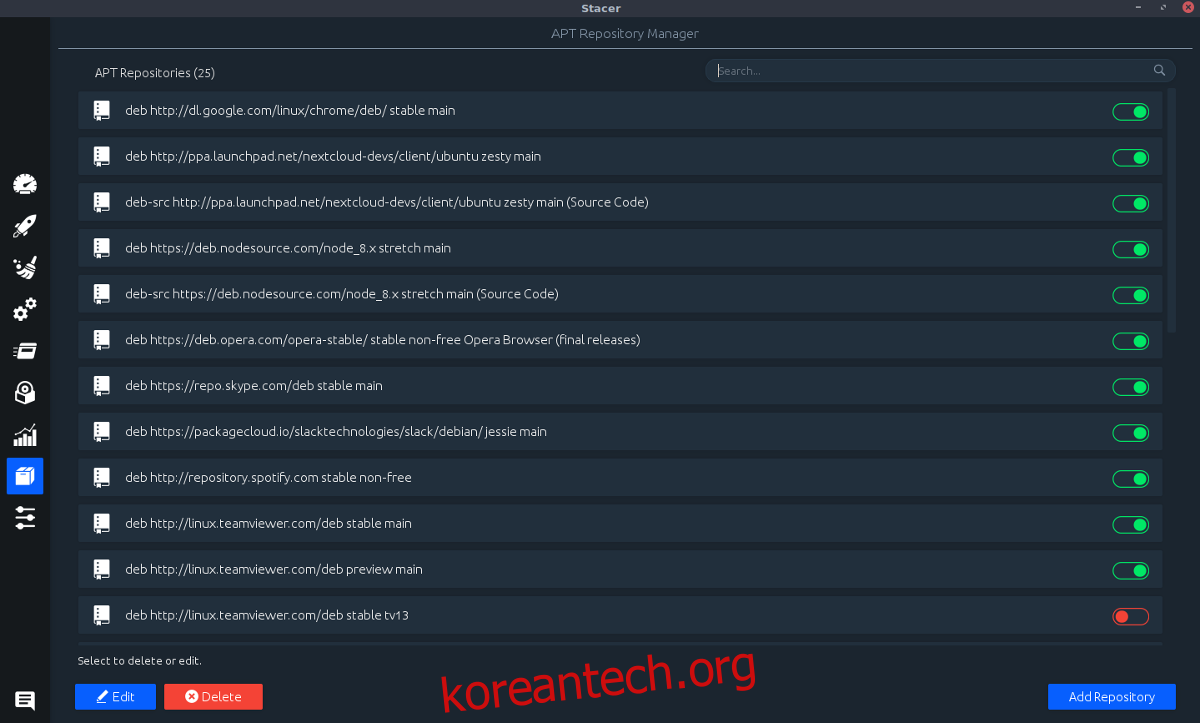Select the deb.opera.com opera-stable text
This screenshot has width=1200, height=723.
tap(383, 340)
